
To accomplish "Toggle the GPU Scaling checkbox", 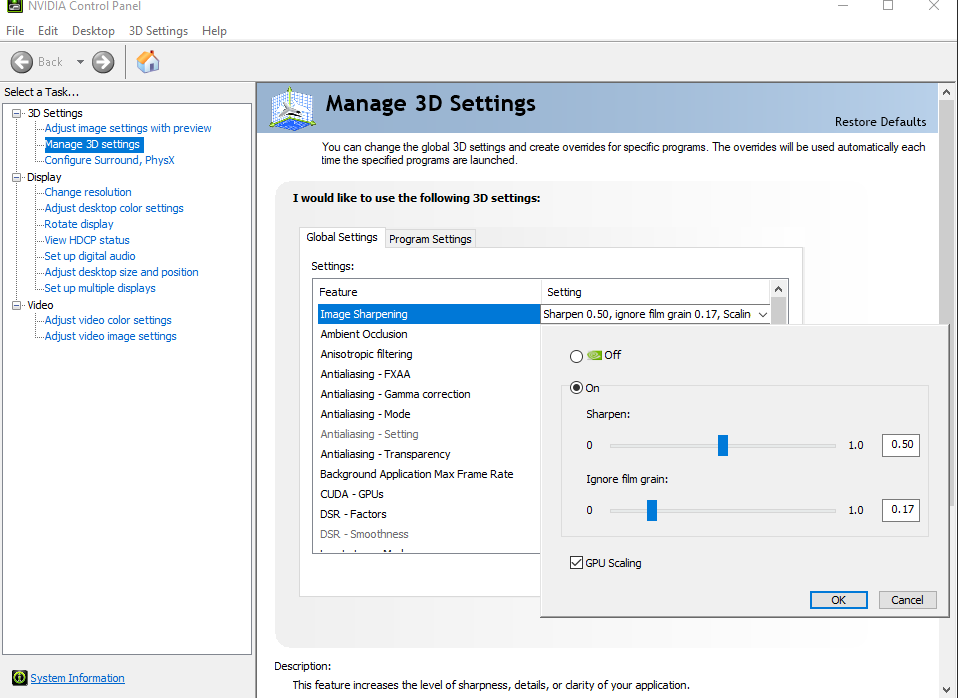I will pyautogui.click(x=576, y=562).
